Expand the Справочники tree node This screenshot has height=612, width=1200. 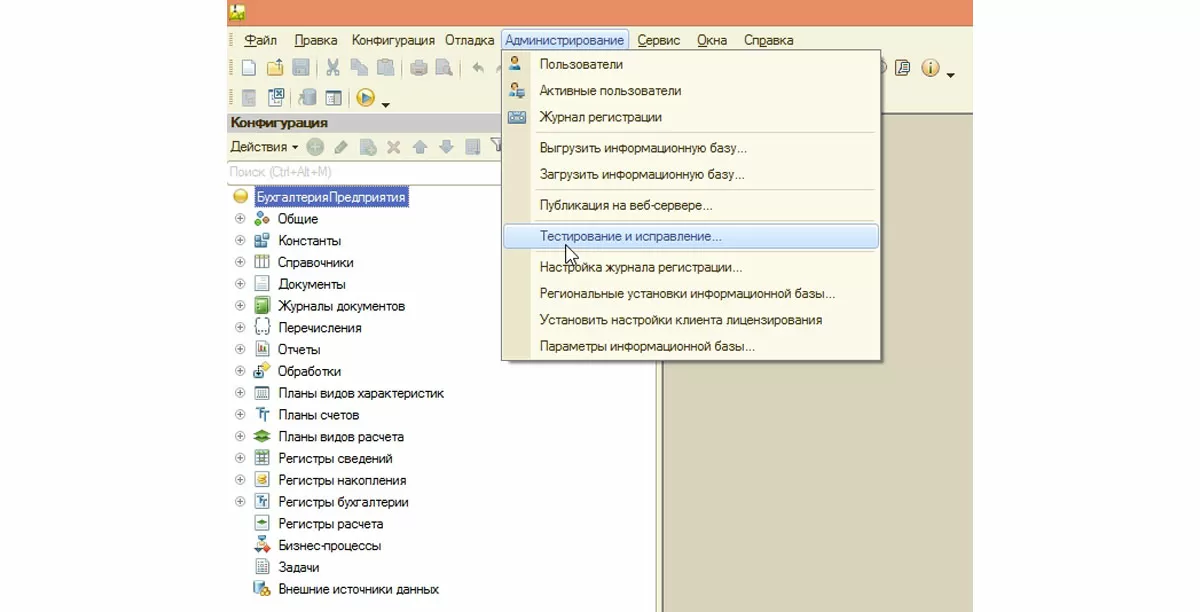(x=240, y=263)
